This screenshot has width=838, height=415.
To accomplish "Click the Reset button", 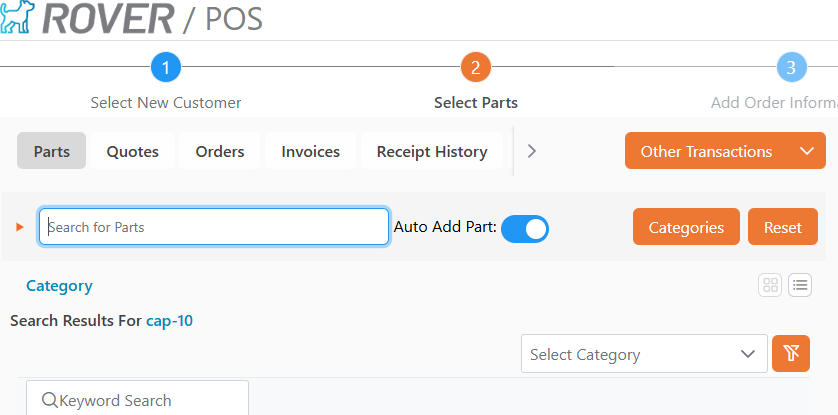I will click(783, 227).
